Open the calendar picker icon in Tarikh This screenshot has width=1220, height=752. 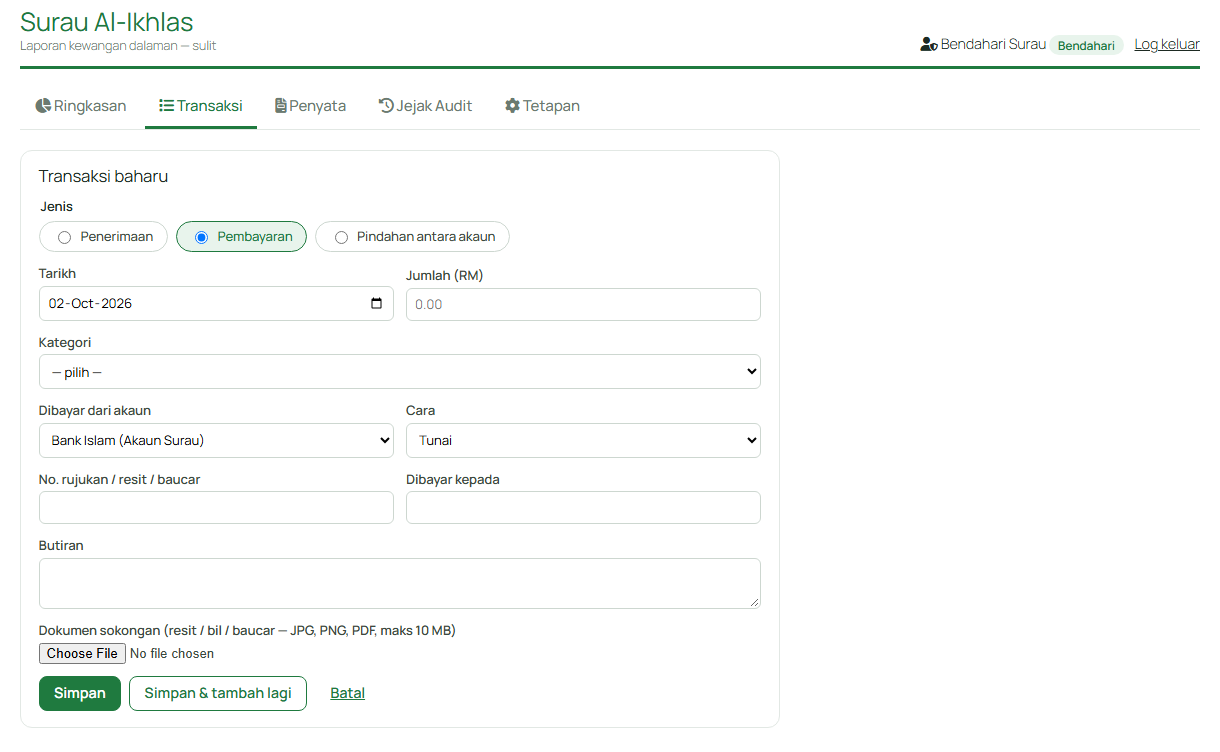tap(376, 303)
